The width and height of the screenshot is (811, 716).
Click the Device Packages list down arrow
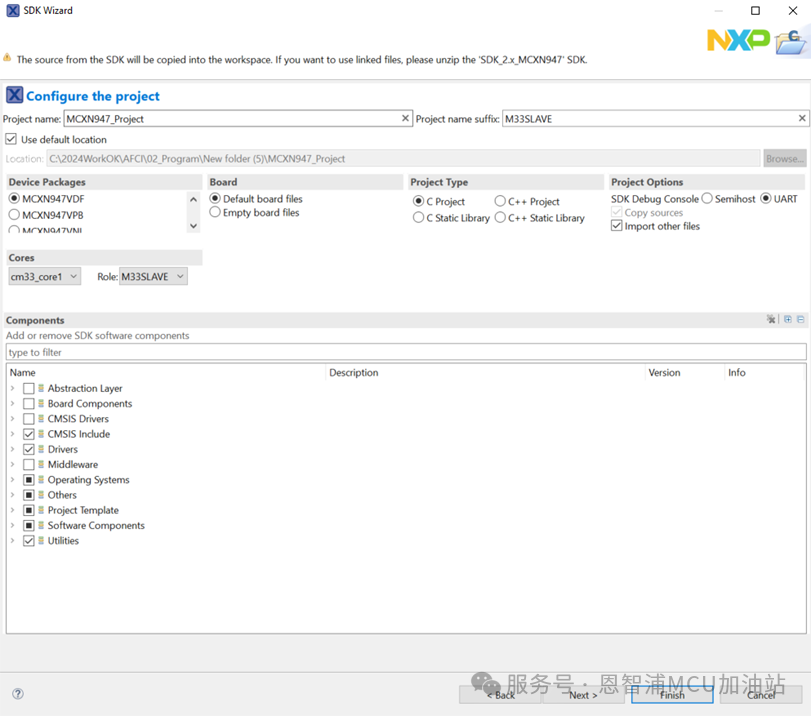coord(193,226)
